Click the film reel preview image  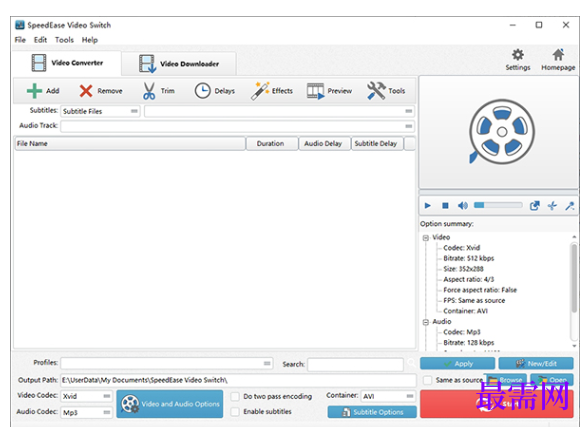coord(501,132)
